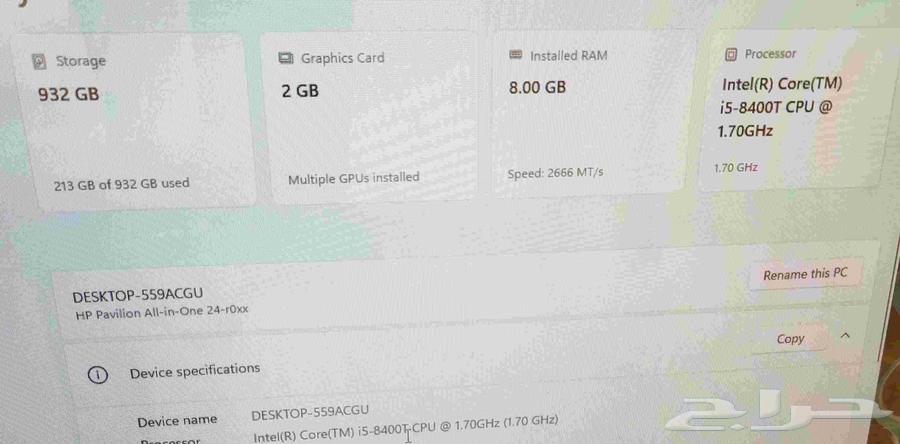Select the DESKTOP-559ACGU PC name heading
Viewport: 900px width, 444px height.
(138, 295)
